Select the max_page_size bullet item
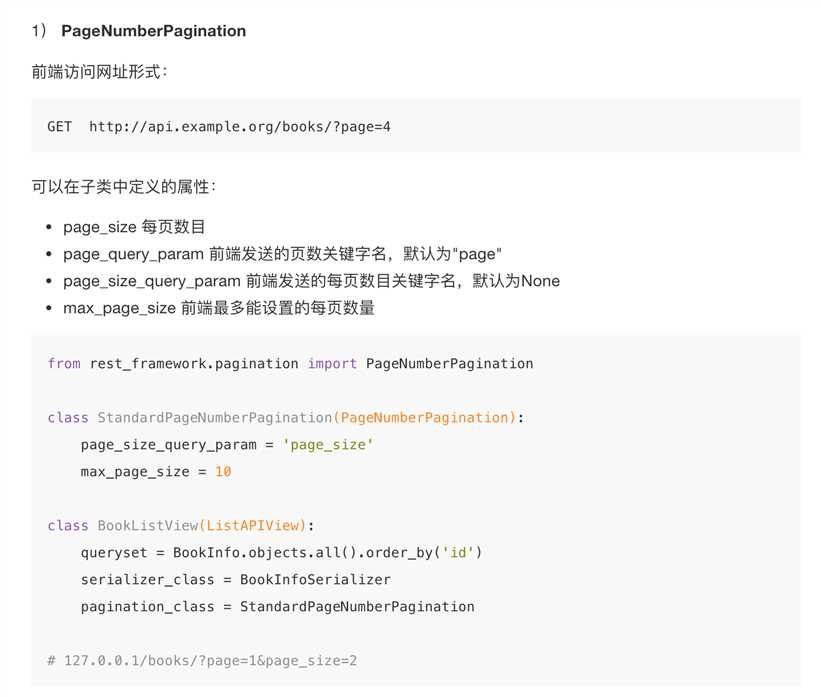 coord(219,308)
